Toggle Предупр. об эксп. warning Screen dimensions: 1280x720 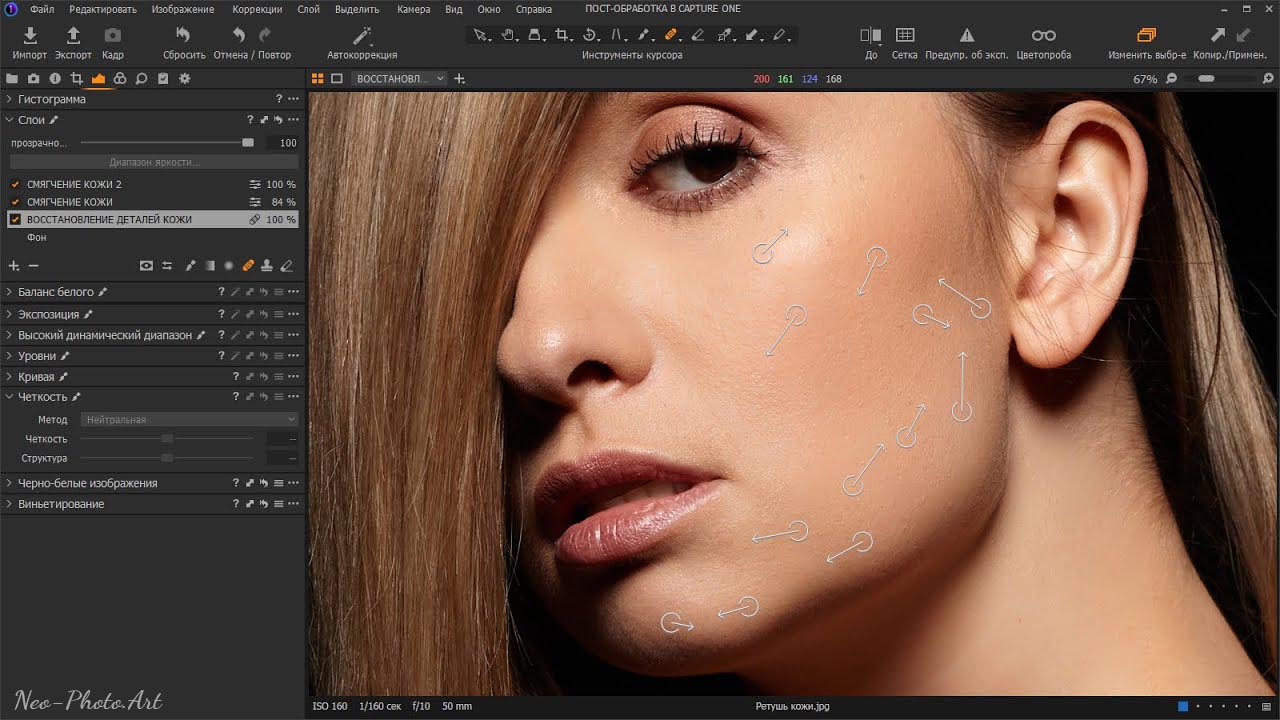(967, 36)
